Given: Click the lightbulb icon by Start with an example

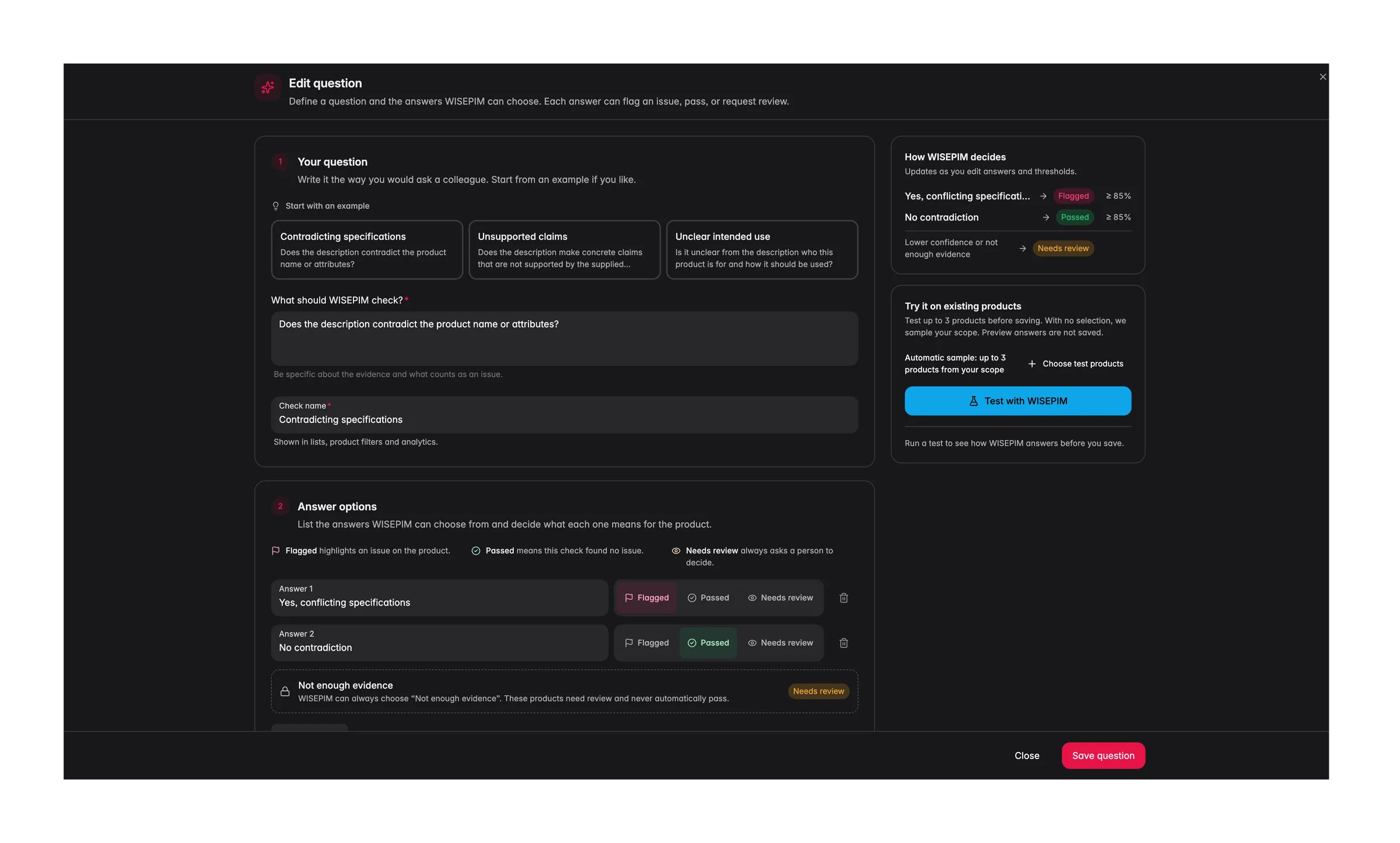Looking at the screenshot, I should coord(276,206).
